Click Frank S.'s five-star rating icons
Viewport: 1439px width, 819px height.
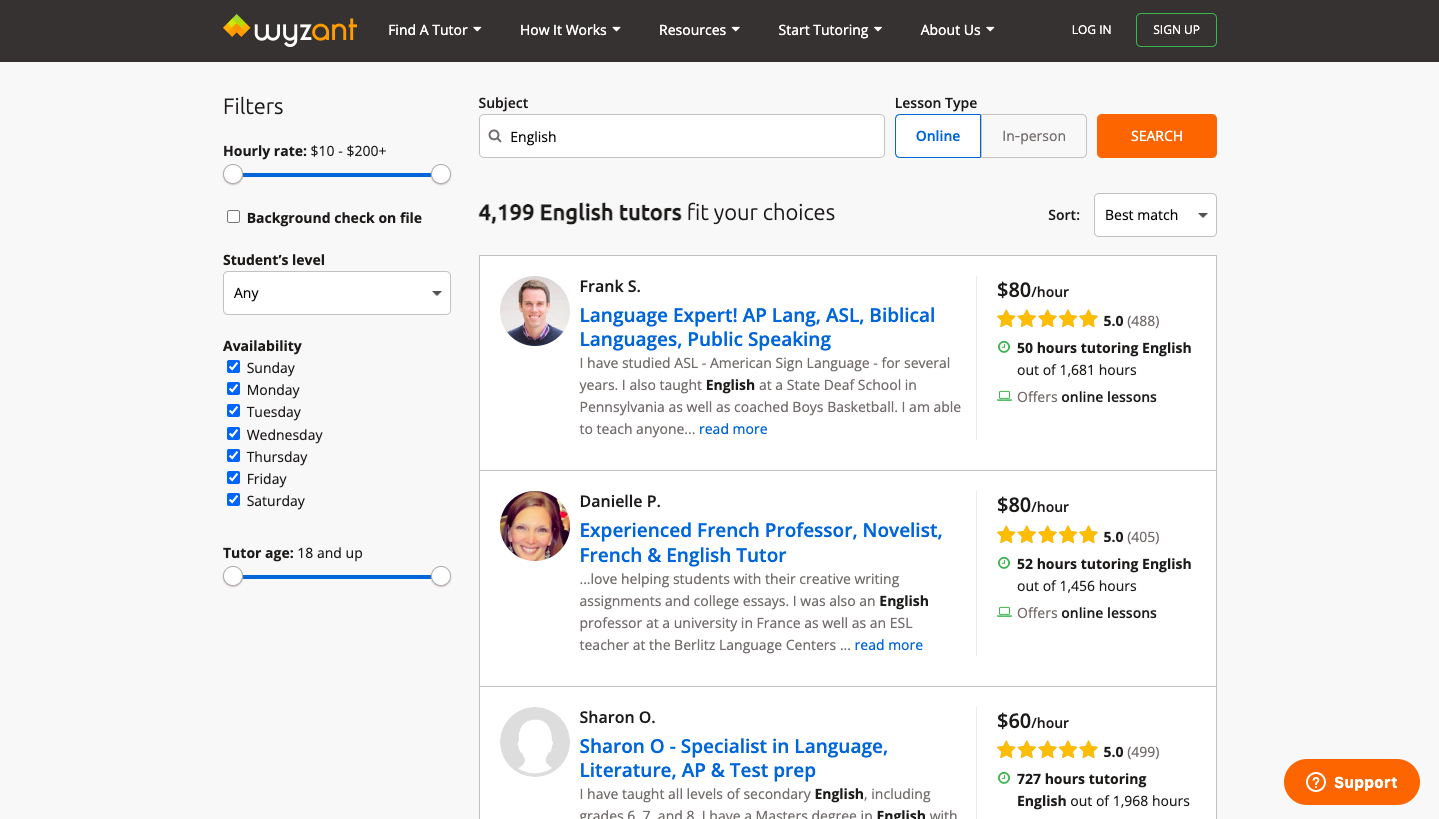pos(1047,320)
